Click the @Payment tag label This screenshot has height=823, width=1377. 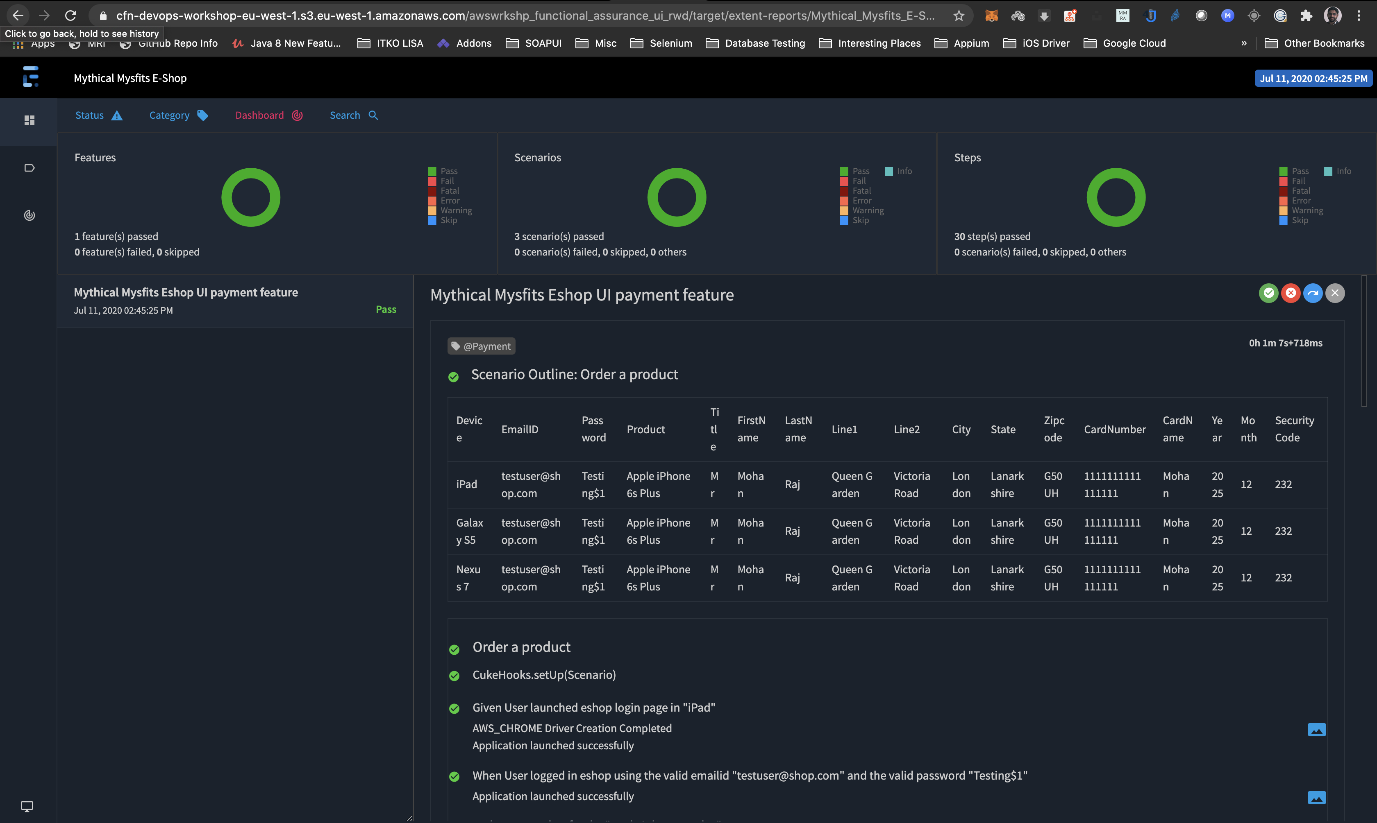(x=481, y=346)
